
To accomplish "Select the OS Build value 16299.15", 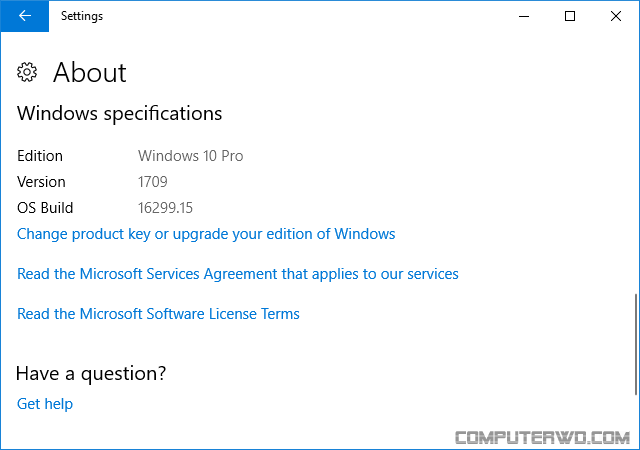I will (x=165, y=208).
